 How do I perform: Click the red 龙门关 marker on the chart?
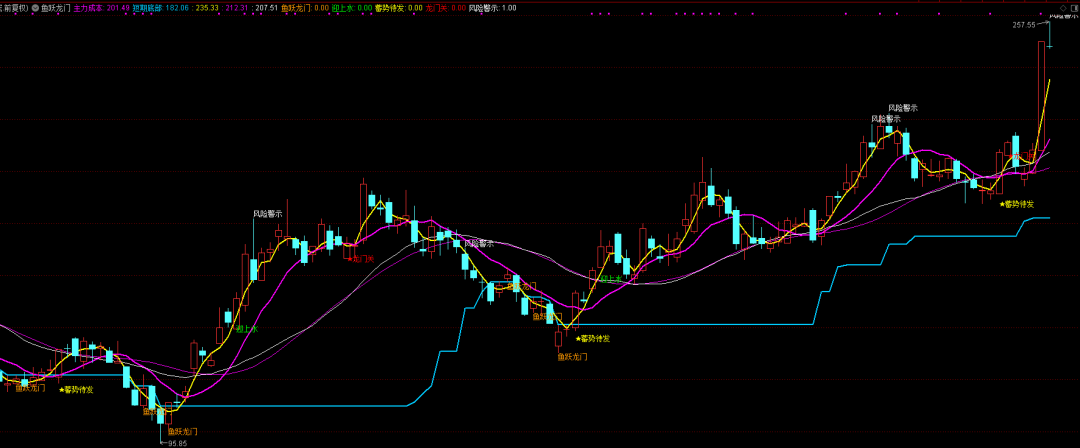[x=362, y=258]
